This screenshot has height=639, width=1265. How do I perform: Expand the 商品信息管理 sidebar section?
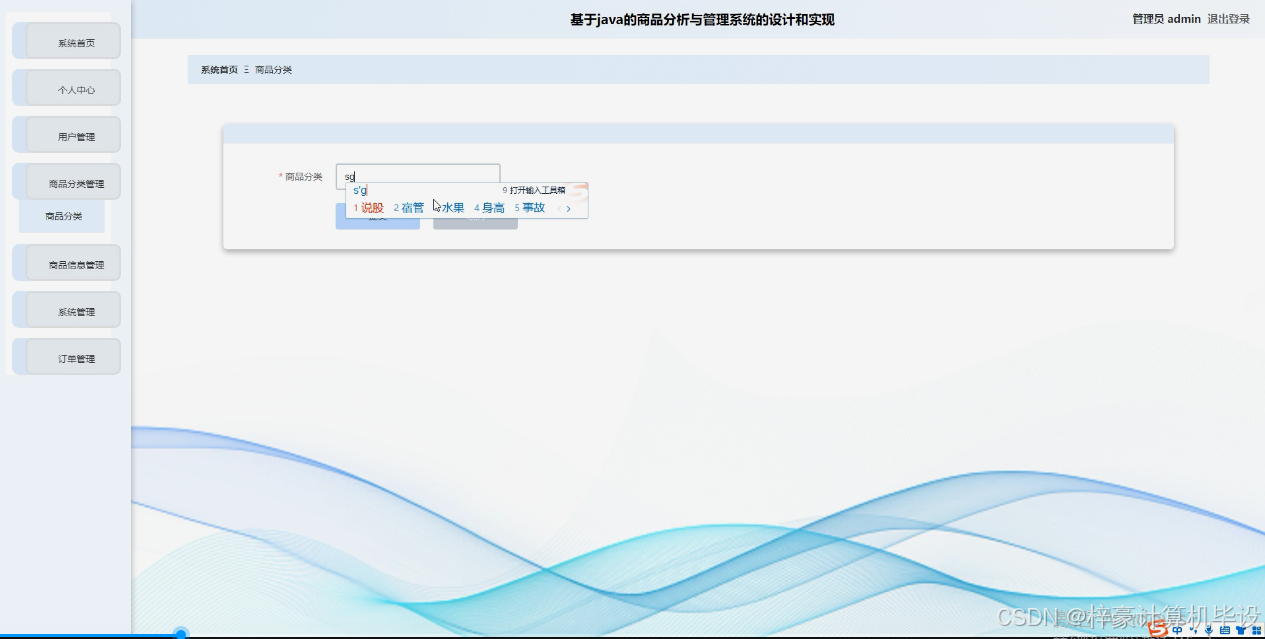(66, 262)
